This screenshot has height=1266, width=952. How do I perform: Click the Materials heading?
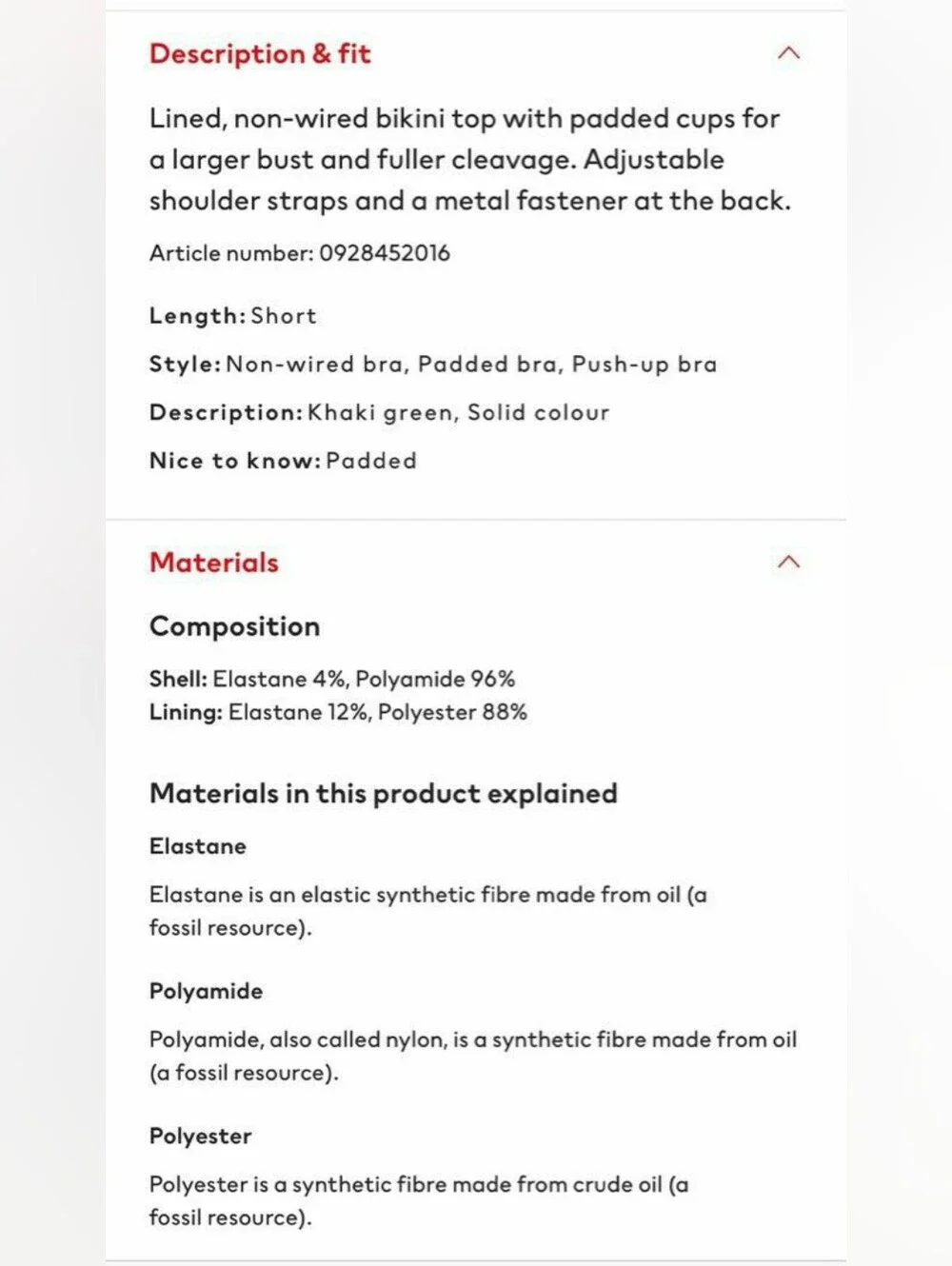pos(214,562)
